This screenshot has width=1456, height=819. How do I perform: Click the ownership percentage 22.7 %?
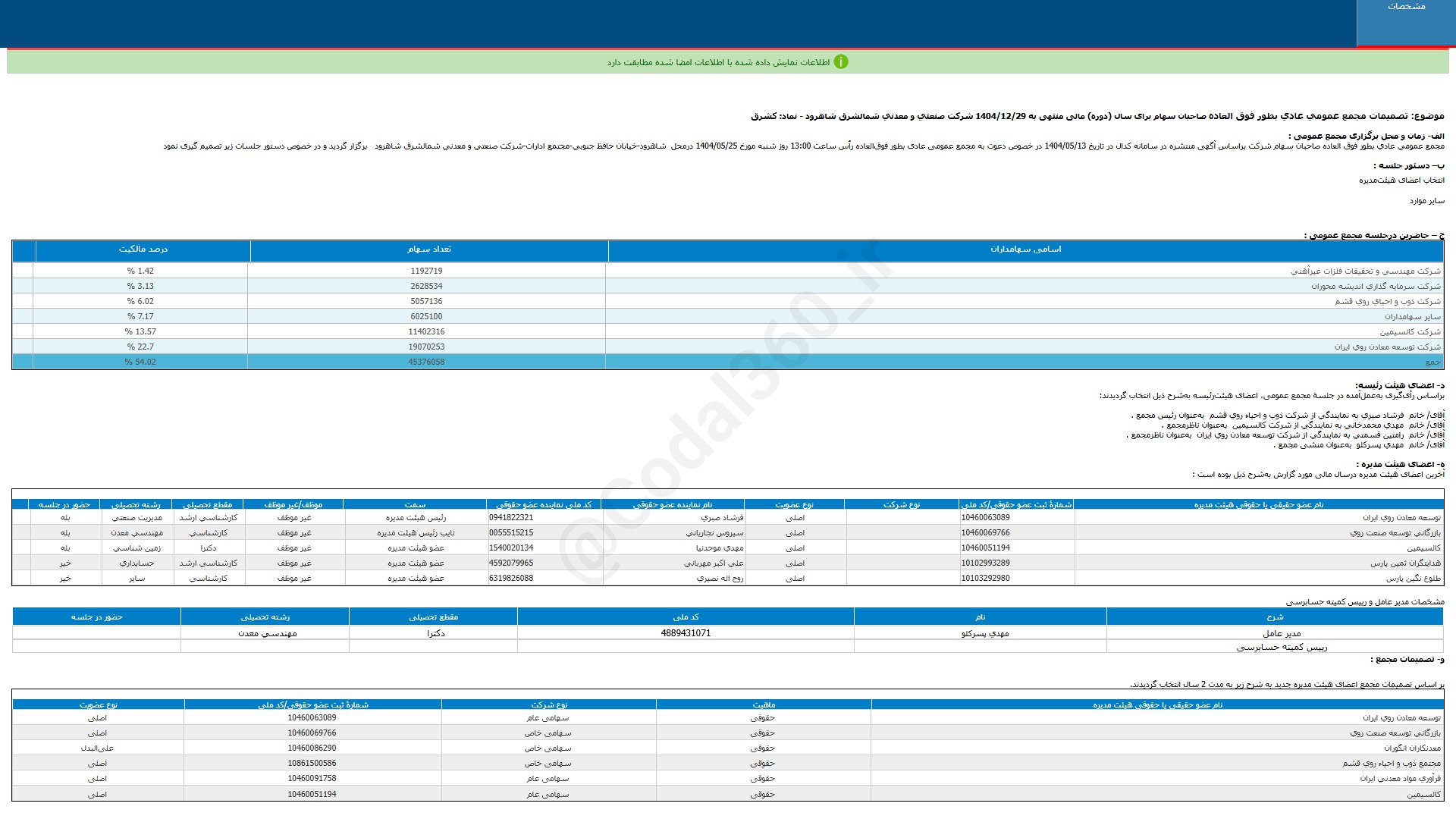pyautogui.click(x=140, y=347)
